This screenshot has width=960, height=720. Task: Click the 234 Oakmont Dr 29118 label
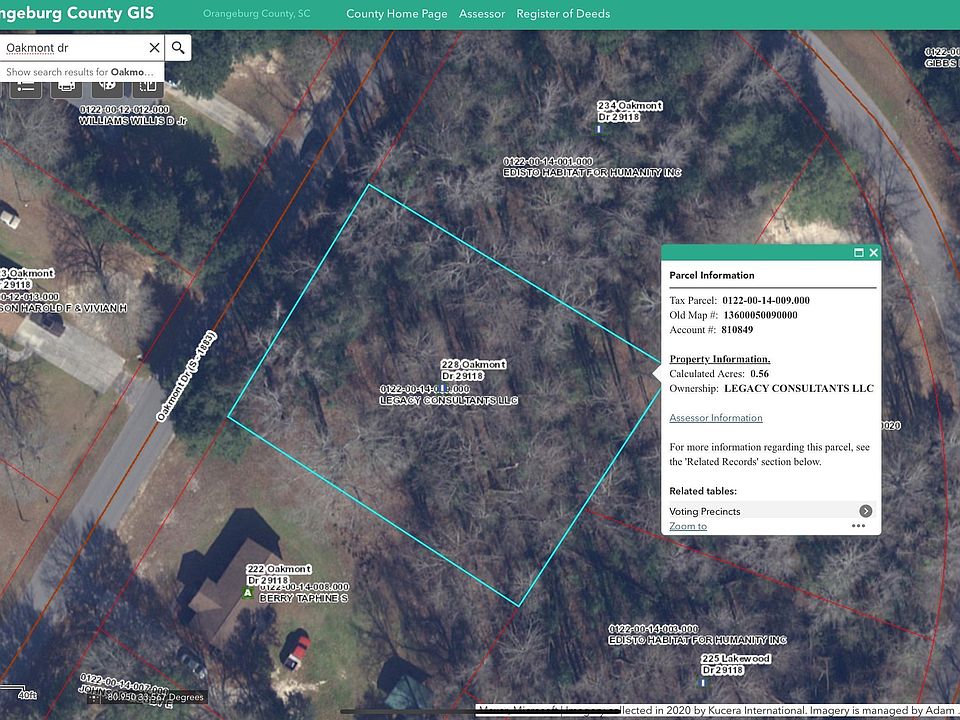point(630,111)
